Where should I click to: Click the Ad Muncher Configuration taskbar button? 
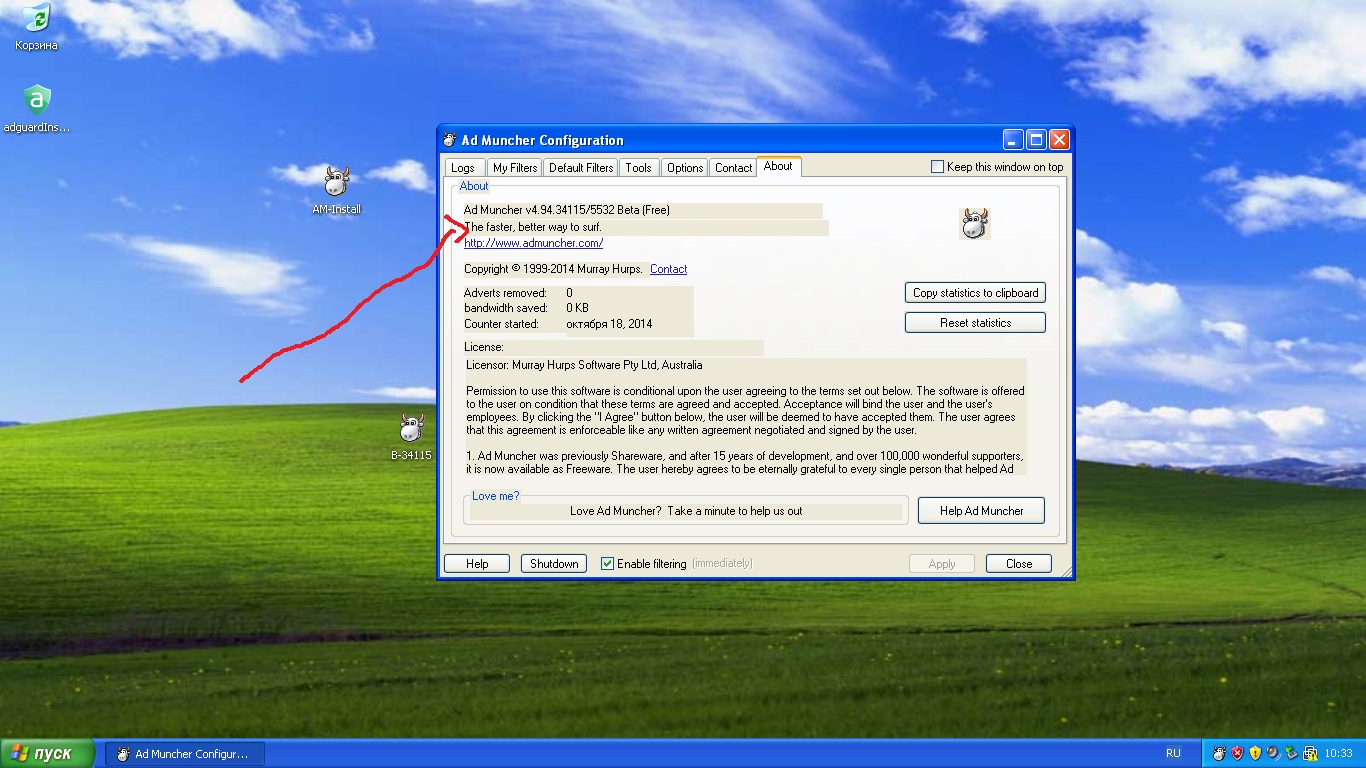185,753
